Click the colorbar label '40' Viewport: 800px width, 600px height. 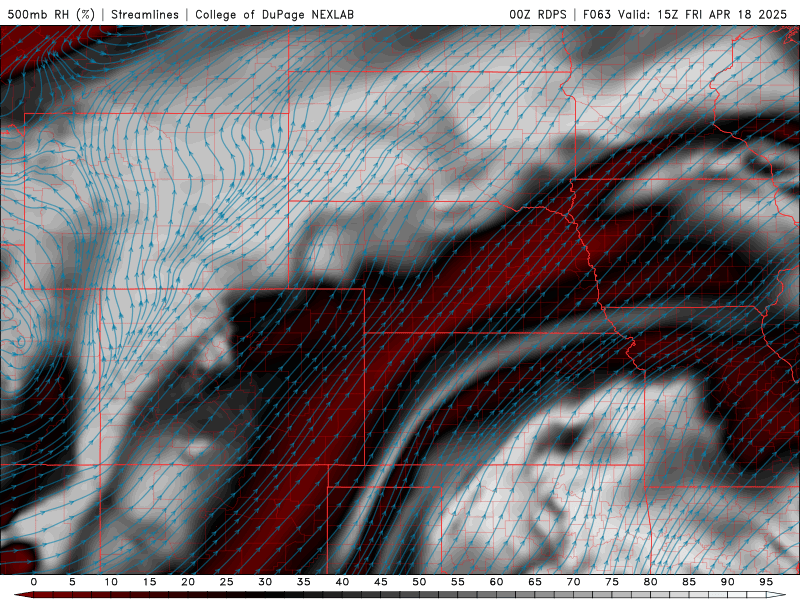click(x=342, y=582)
